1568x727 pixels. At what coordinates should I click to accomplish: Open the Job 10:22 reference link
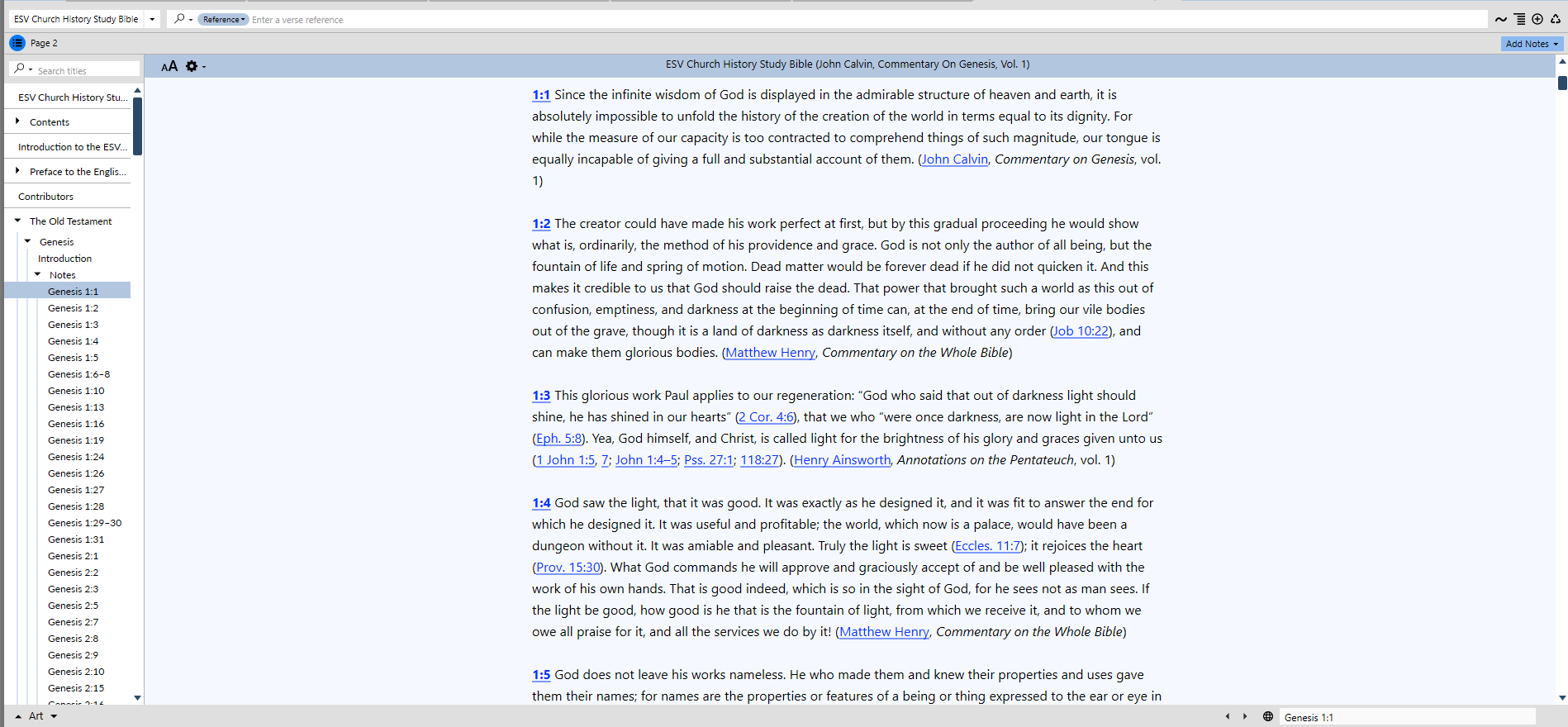tap(1081, 331)
